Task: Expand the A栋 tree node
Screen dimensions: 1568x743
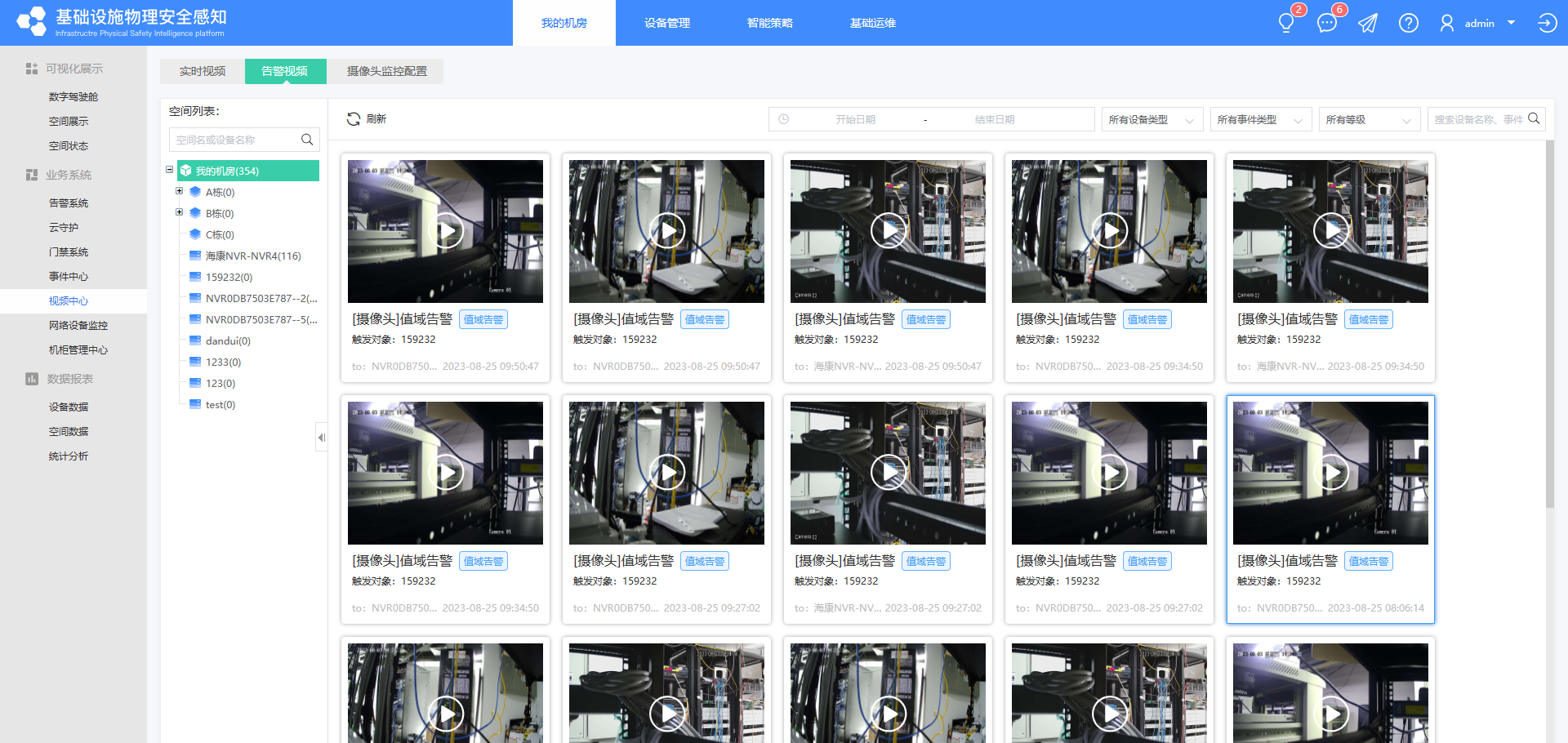Action: point(180,191)
